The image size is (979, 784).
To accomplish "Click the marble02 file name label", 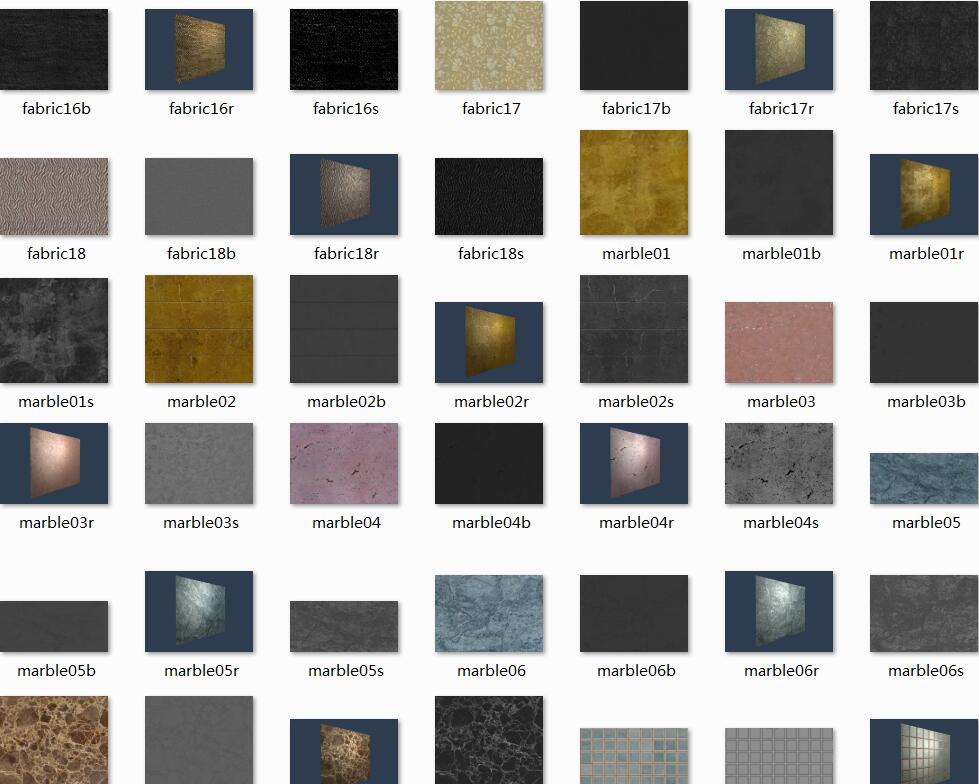I will pos(201,401).
